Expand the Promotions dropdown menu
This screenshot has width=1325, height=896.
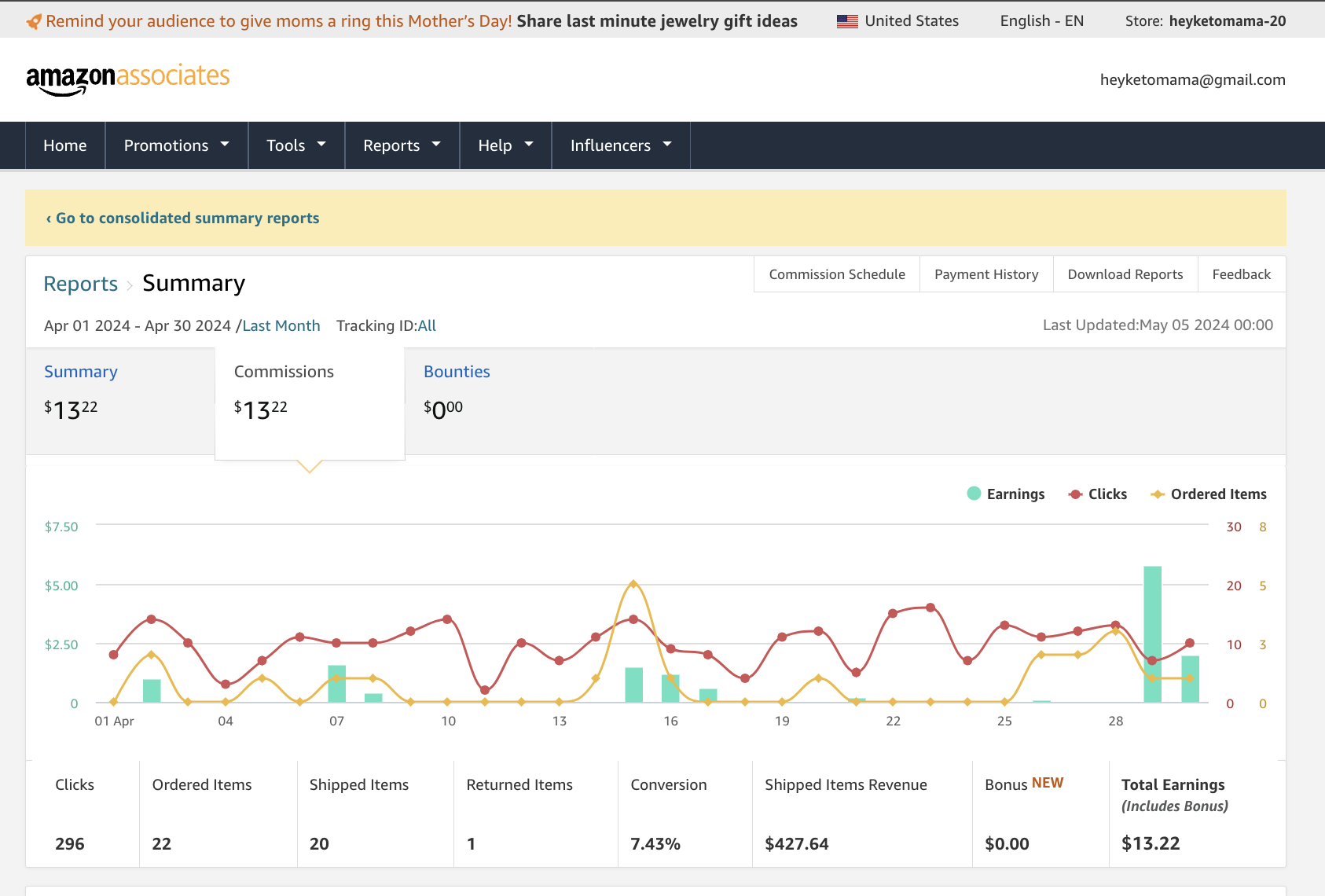click(177, 145)
